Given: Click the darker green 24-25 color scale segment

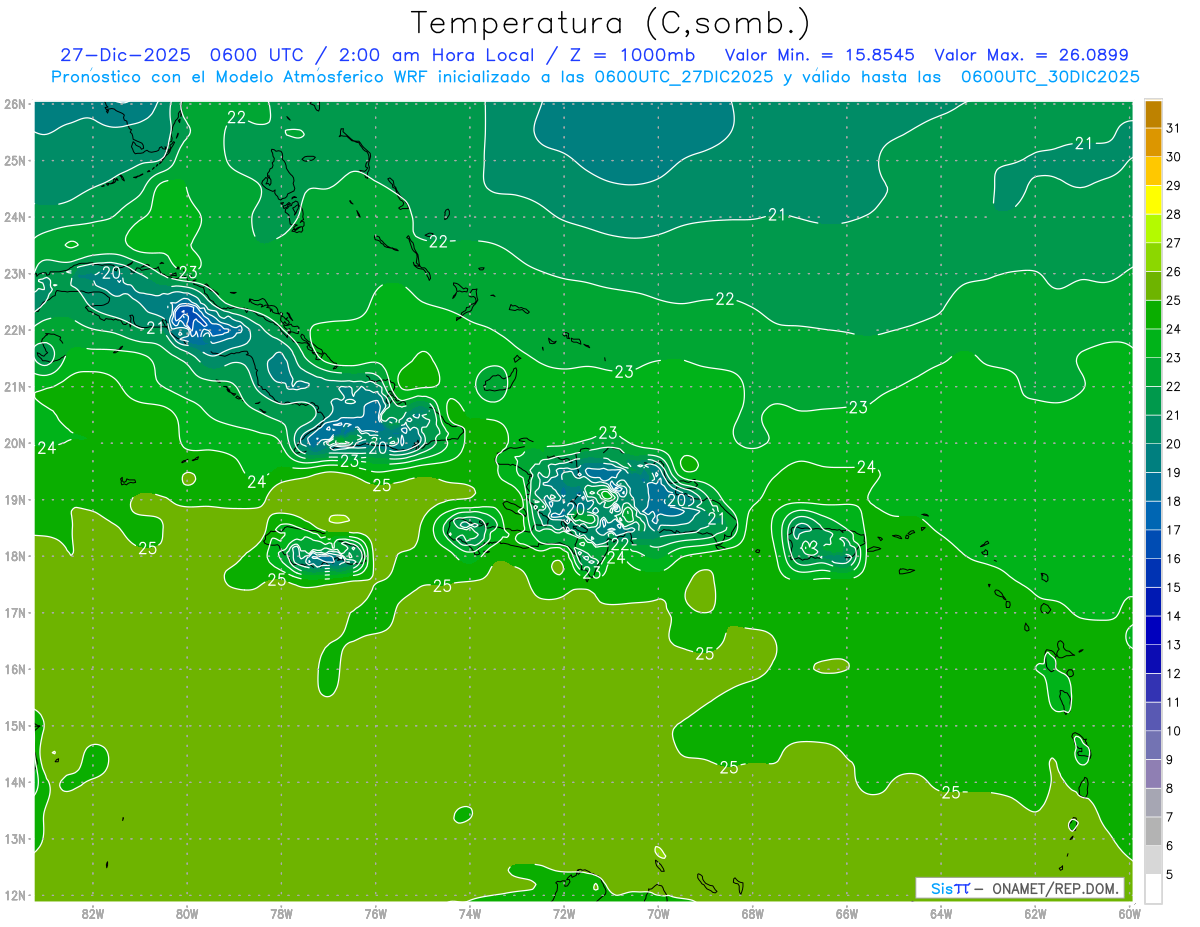Looking at the screenshot, I should coord(1153,316).
